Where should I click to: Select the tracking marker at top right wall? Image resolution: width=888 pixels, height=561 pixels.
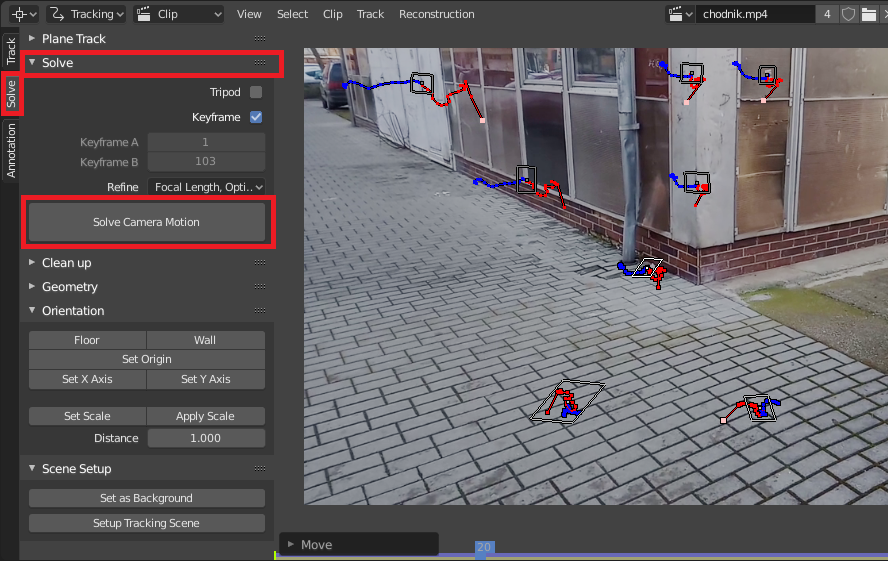pyautogui.click(x=767, y=74)
